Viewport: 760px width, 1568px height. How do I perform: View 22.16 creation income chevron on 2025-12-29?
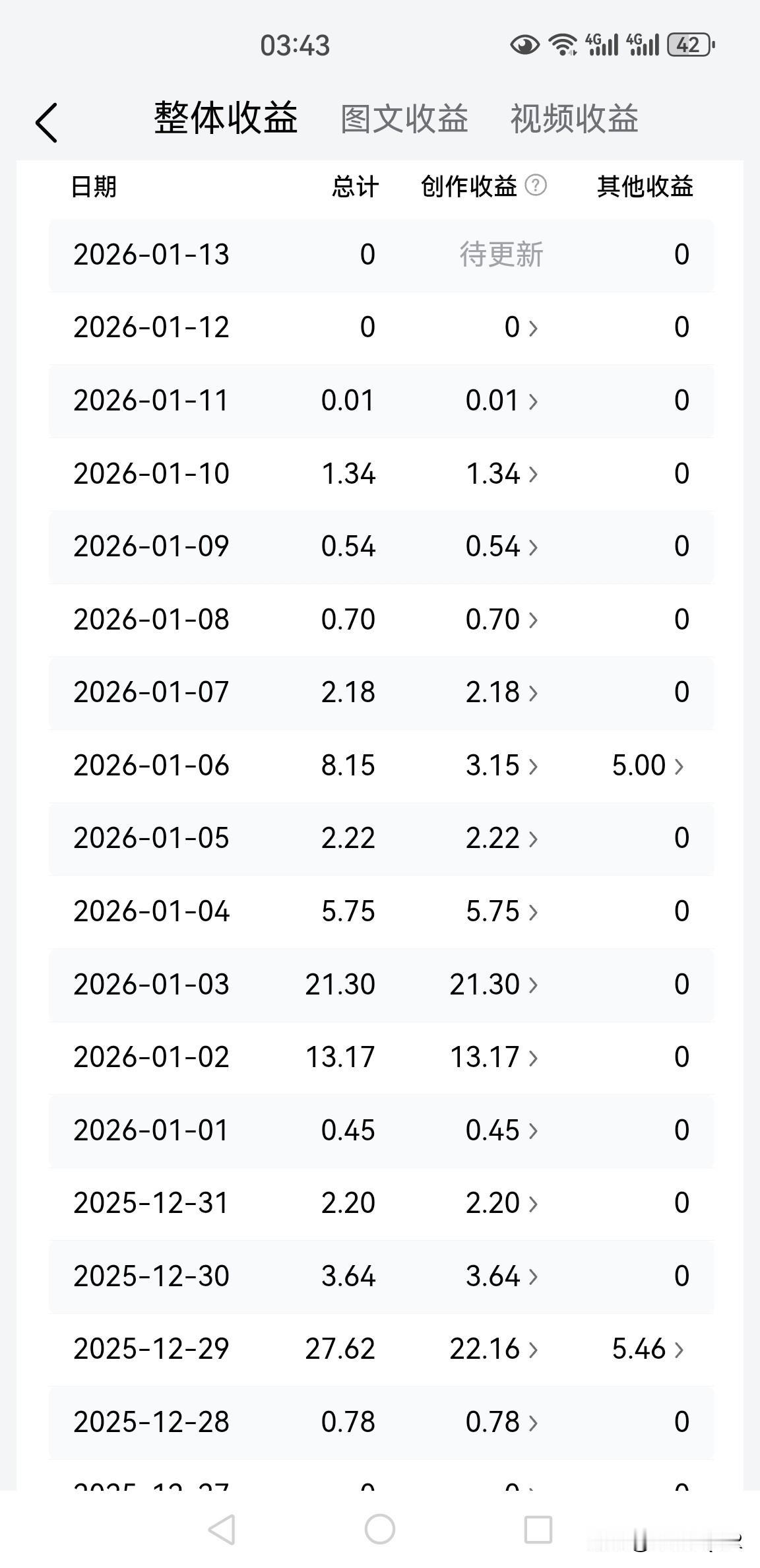[x=533, y=1350]
